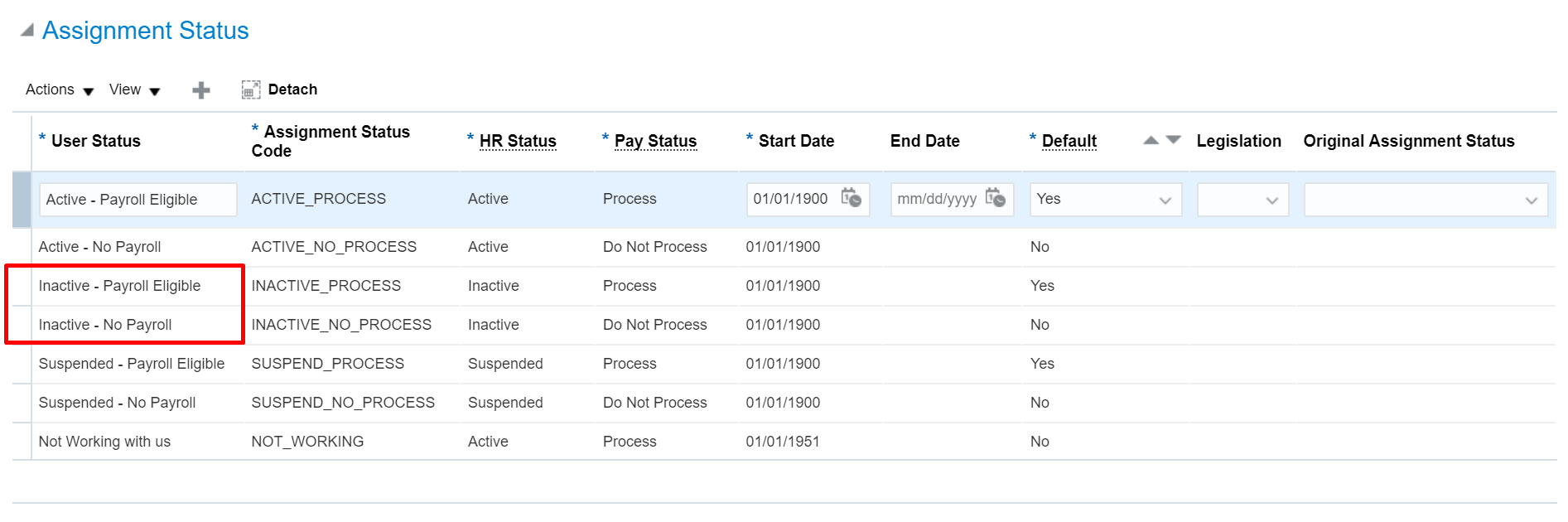This screenshot has width=1568, height=522.
Task: Open the Start Date calendar picker icon
Action: [852, 199]
